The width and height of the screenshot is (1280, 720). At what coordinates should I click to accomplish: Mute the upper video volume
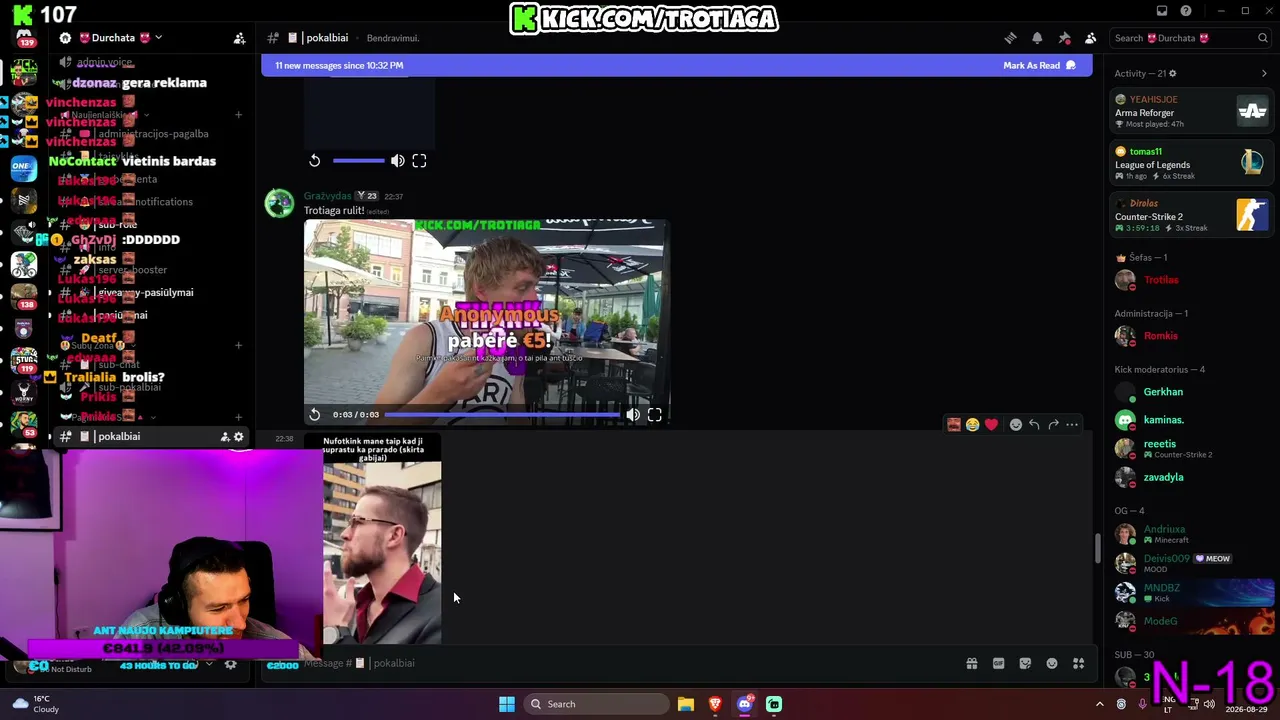click(398, 161)
